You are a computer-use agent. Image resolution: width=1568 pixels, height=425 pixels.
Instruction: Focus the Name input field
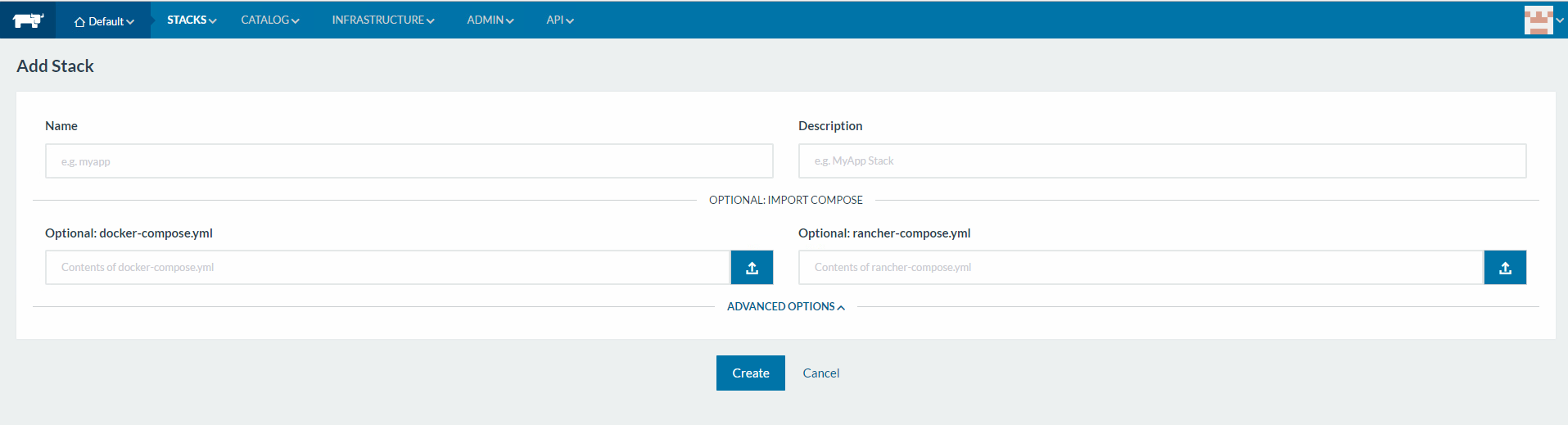pyautogui.click(x=409, y=161)
